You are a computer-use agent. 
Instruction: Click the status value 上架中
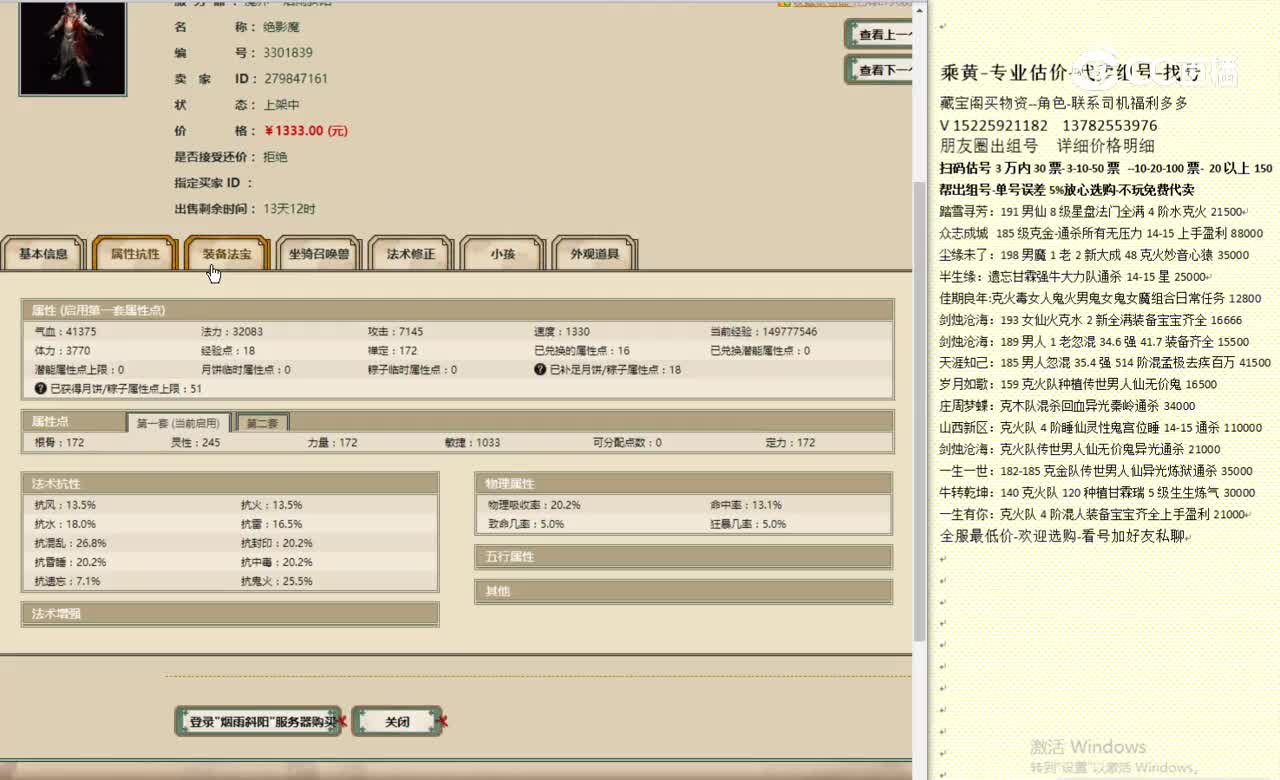[x=281, y=104]
